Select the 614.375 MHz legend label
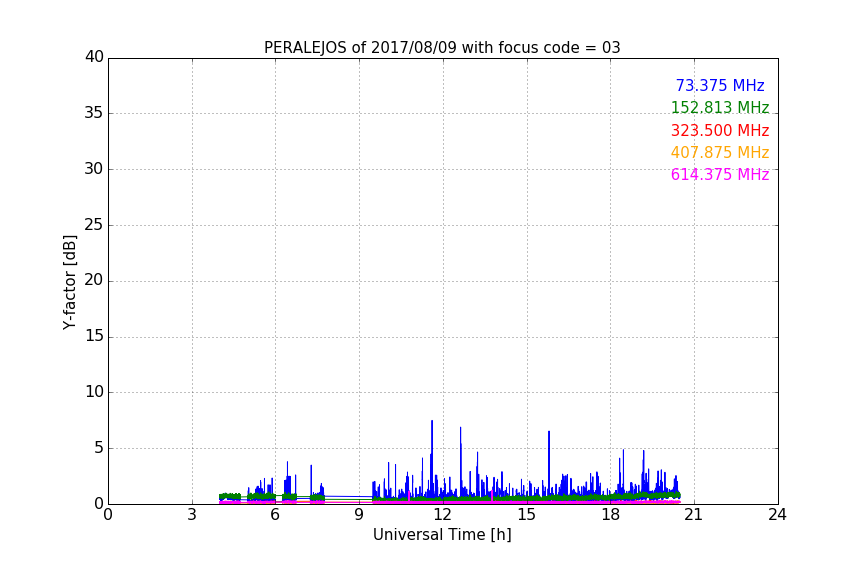The image size is (864, 576). tap(720, 174)
